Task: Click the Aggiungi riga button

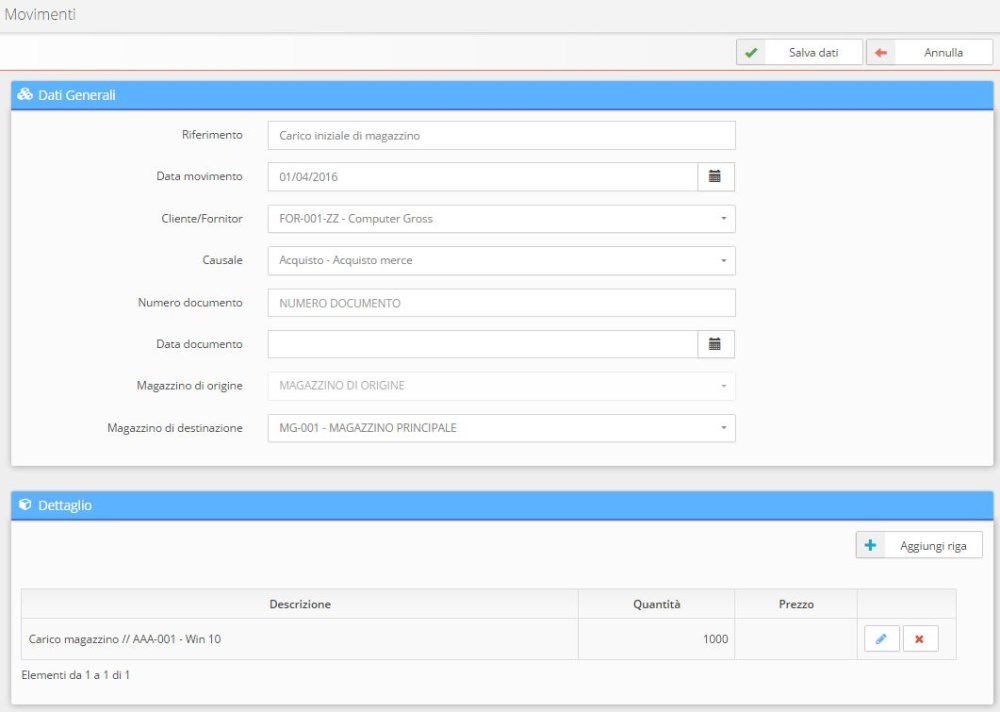Action: (919, 545)
